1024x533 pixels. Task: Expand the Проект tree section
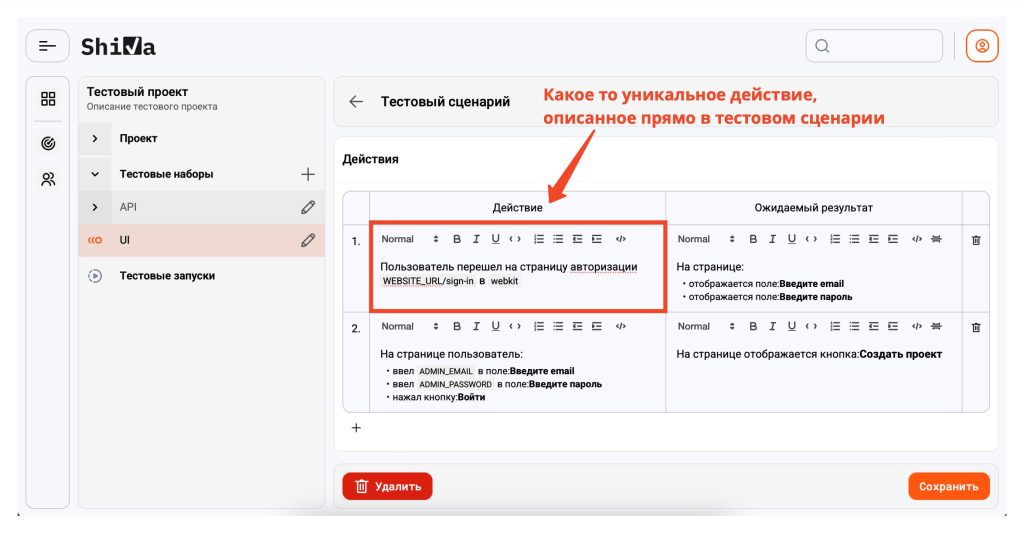coord(94,139)
